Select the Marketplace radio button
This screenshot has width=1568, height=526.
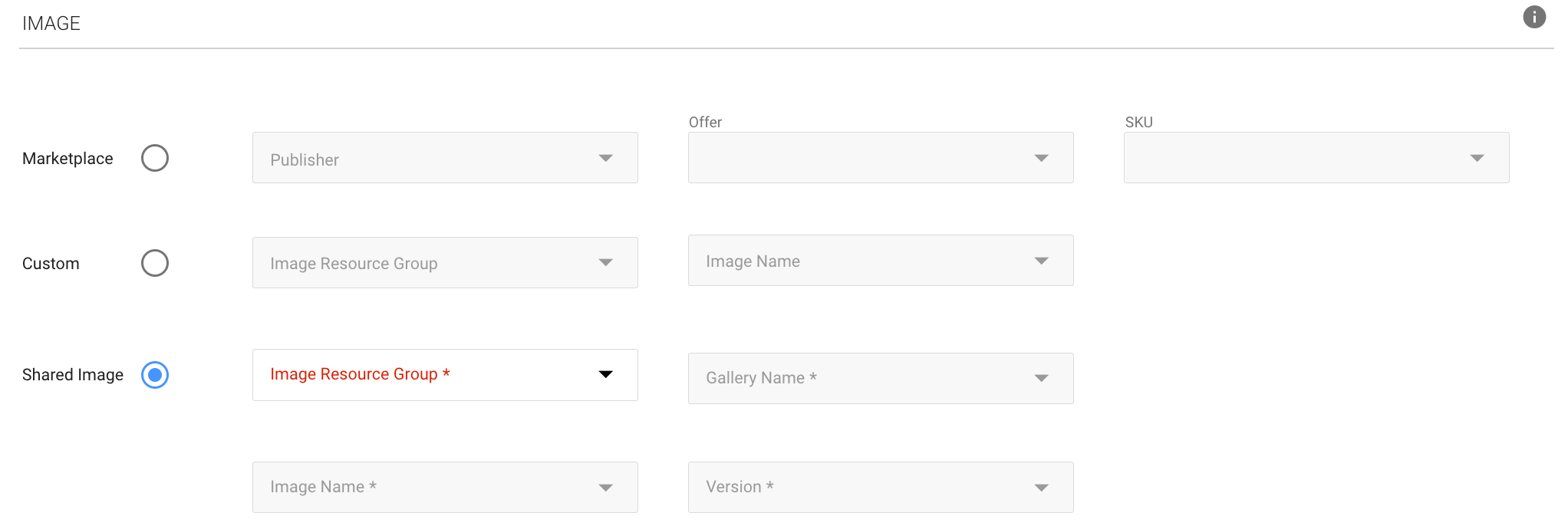pos(155,158)
